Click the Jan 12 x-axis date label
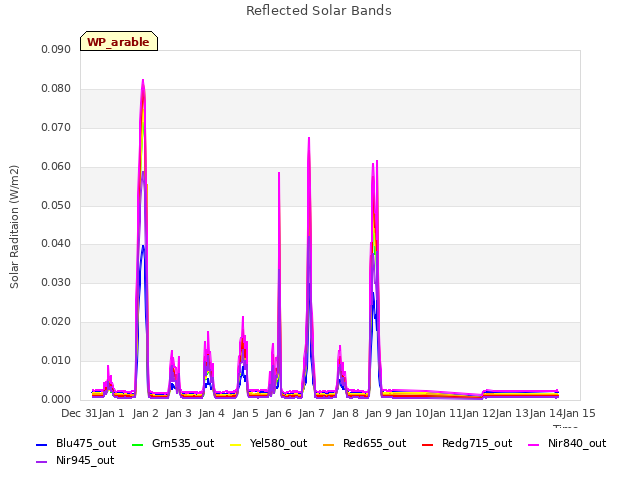Image resolution: width=640 pixels, height=480 pixels. click(479, 413)
